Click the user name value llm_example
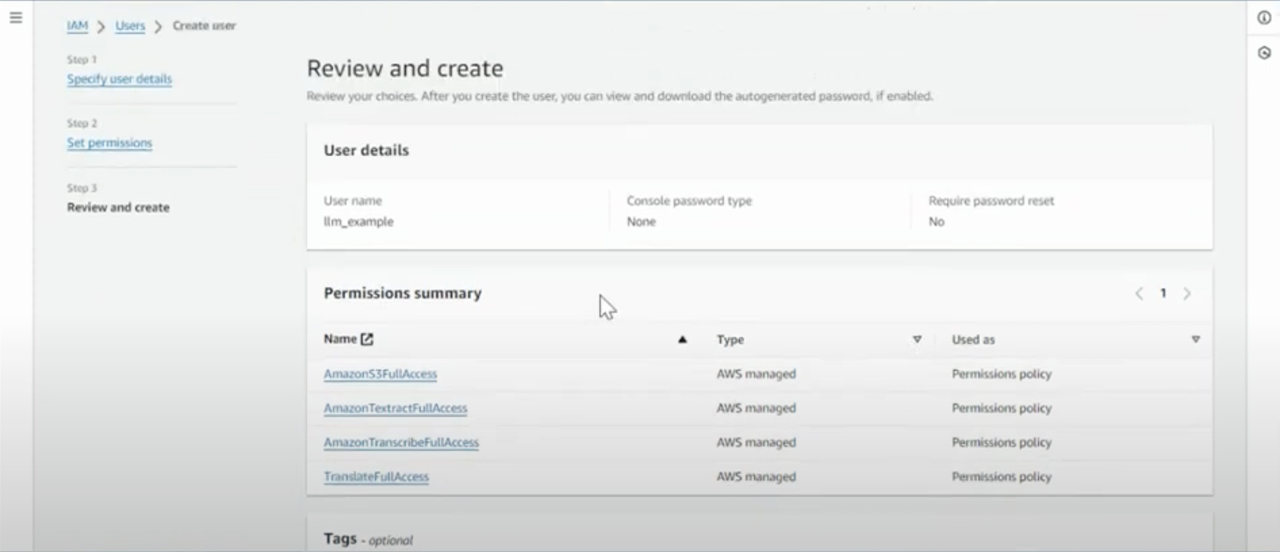The image size is (1280, 552). [x=358, y=222]
